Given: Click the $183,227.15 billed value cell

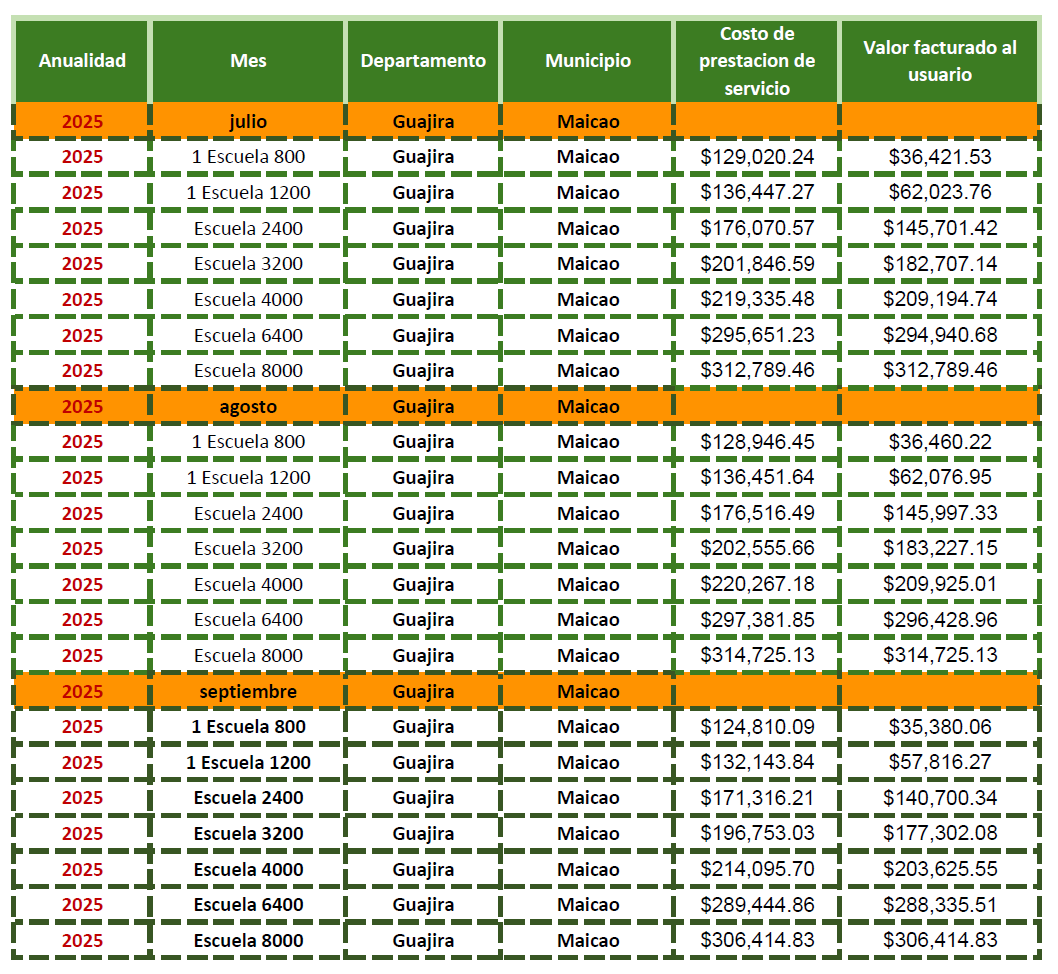Looking at the screenshot, I should (x=940, y=548).
